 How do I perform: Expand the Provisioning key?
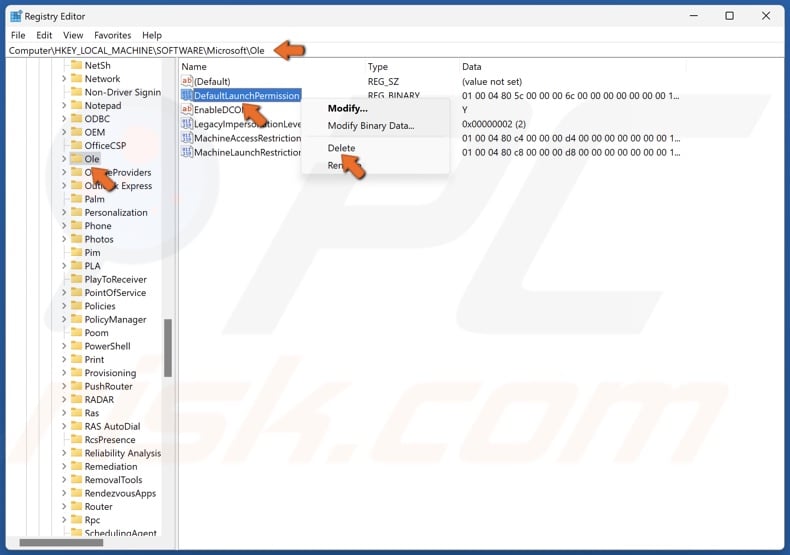point(64,373)
